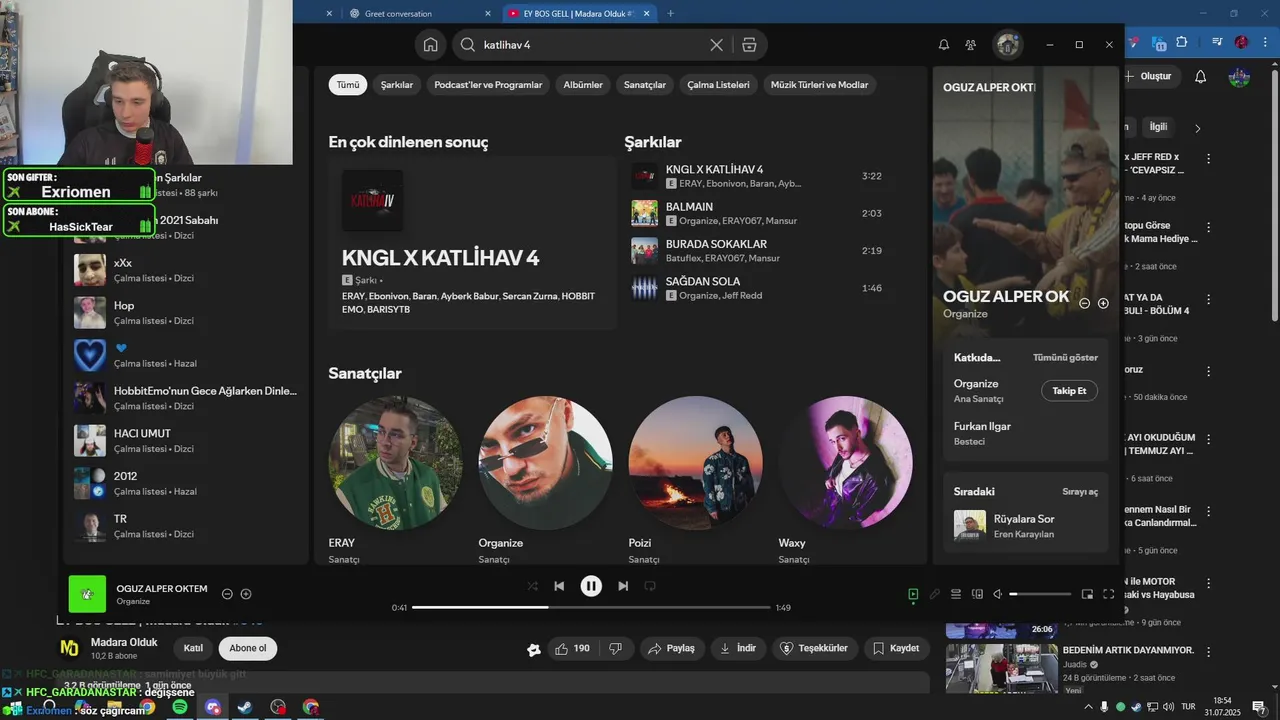Open Spotify from the Windows taskbar
This screenshot has height=720, width=1280.
point(180,707)
